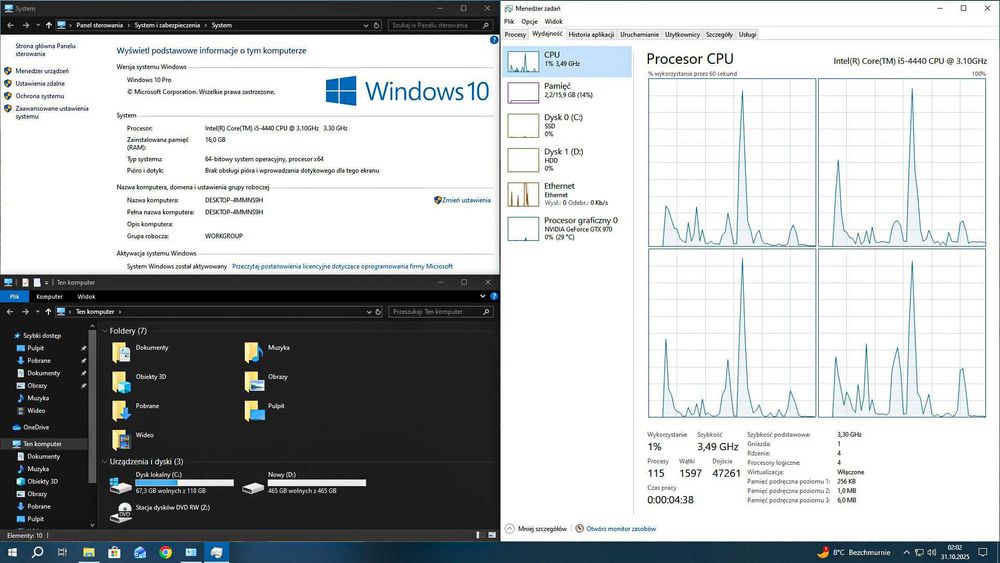Open the Komputer ribbon tab

coord(49,296)
